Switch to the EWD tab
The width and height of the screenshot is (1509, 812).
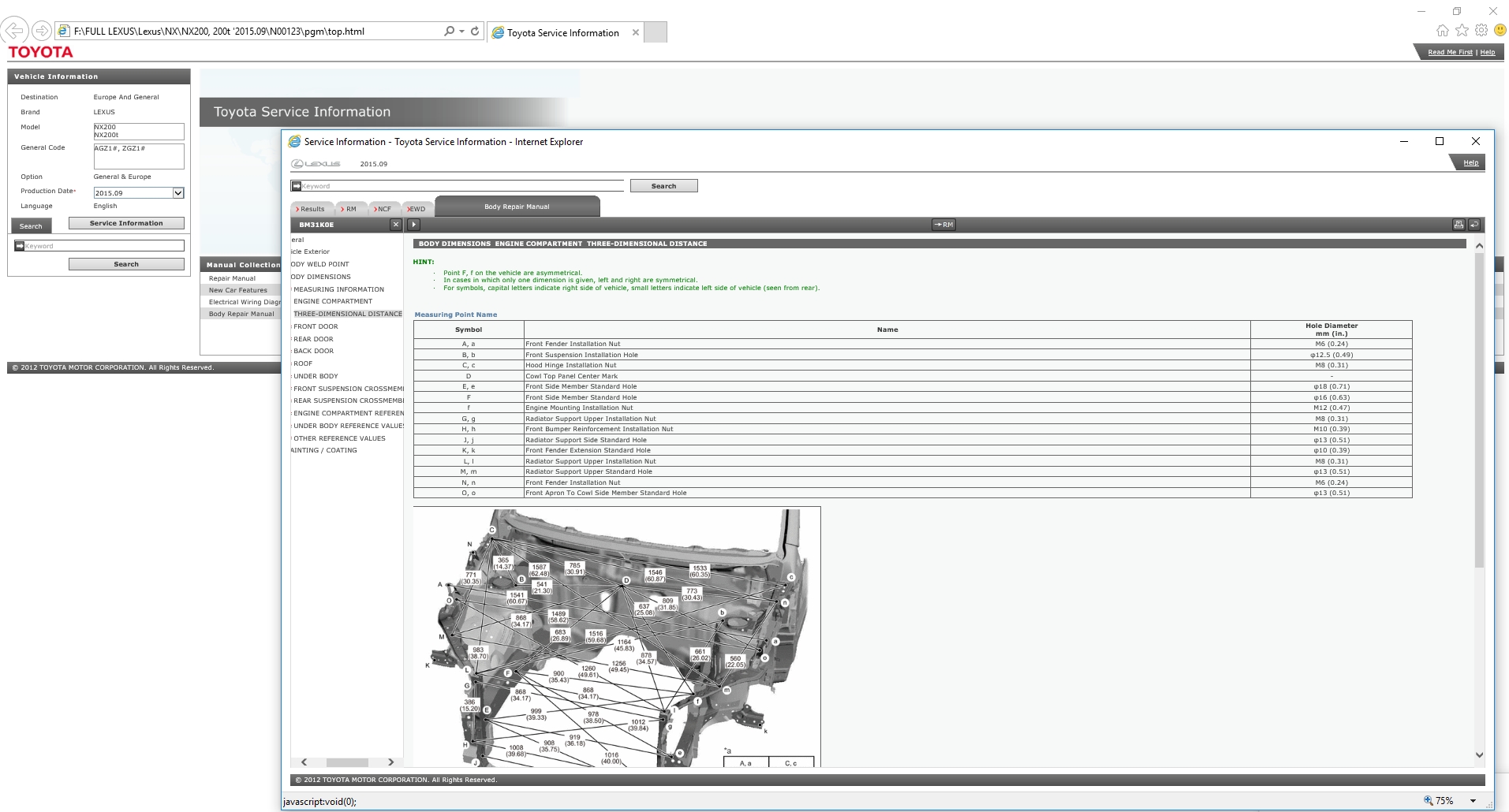tap(416, 209)
